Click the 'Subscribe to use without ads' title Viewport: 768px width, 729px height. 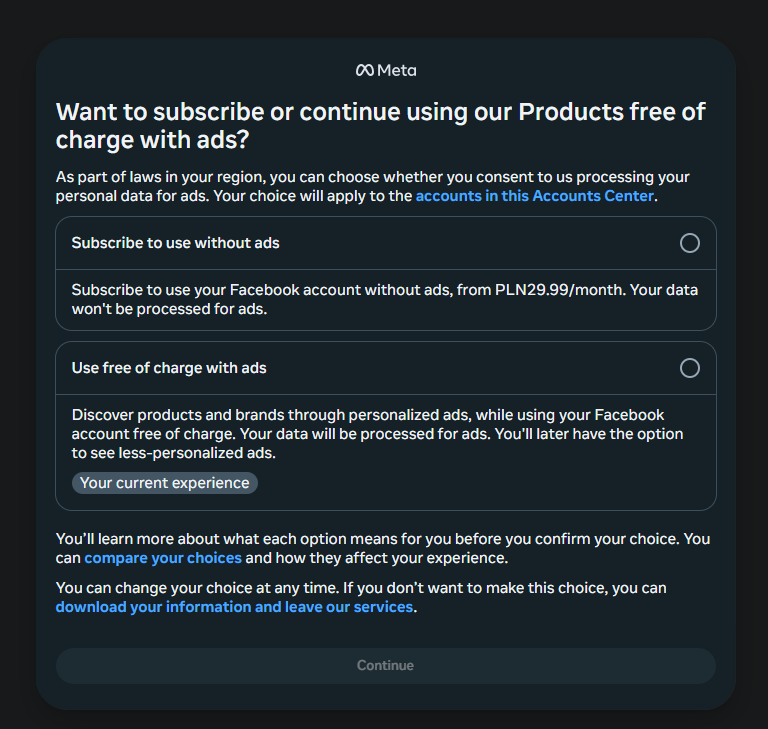pyautogui.click(x=175, y=243)
